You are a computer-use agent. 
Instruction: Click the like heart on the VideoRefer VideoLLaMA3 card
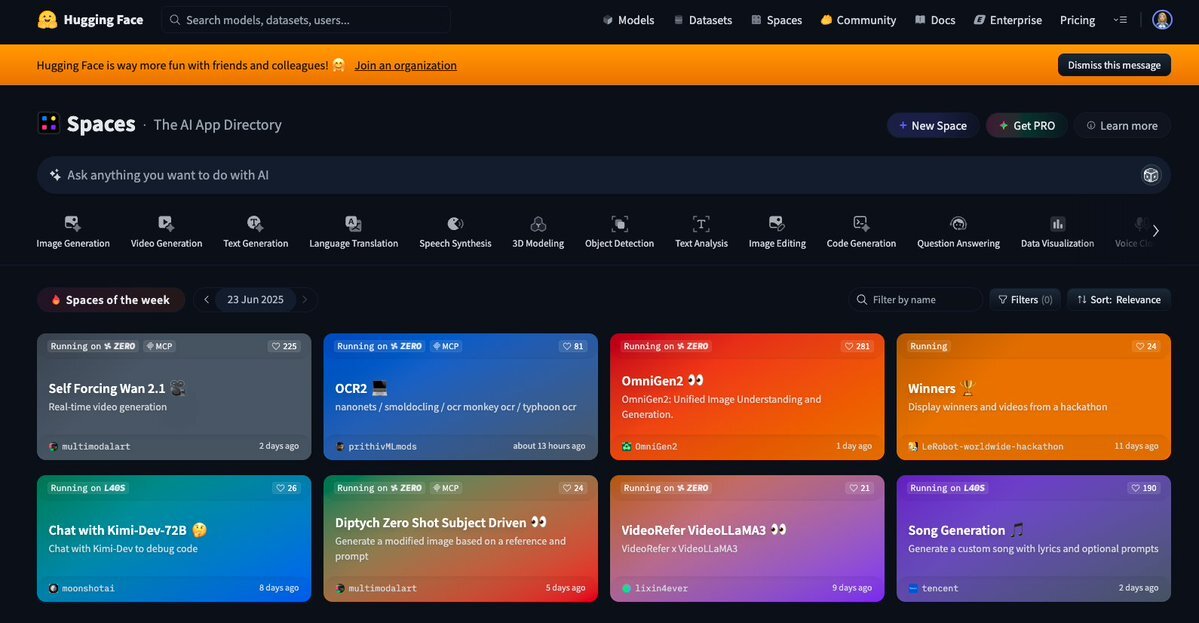click(x=853, y=488)
